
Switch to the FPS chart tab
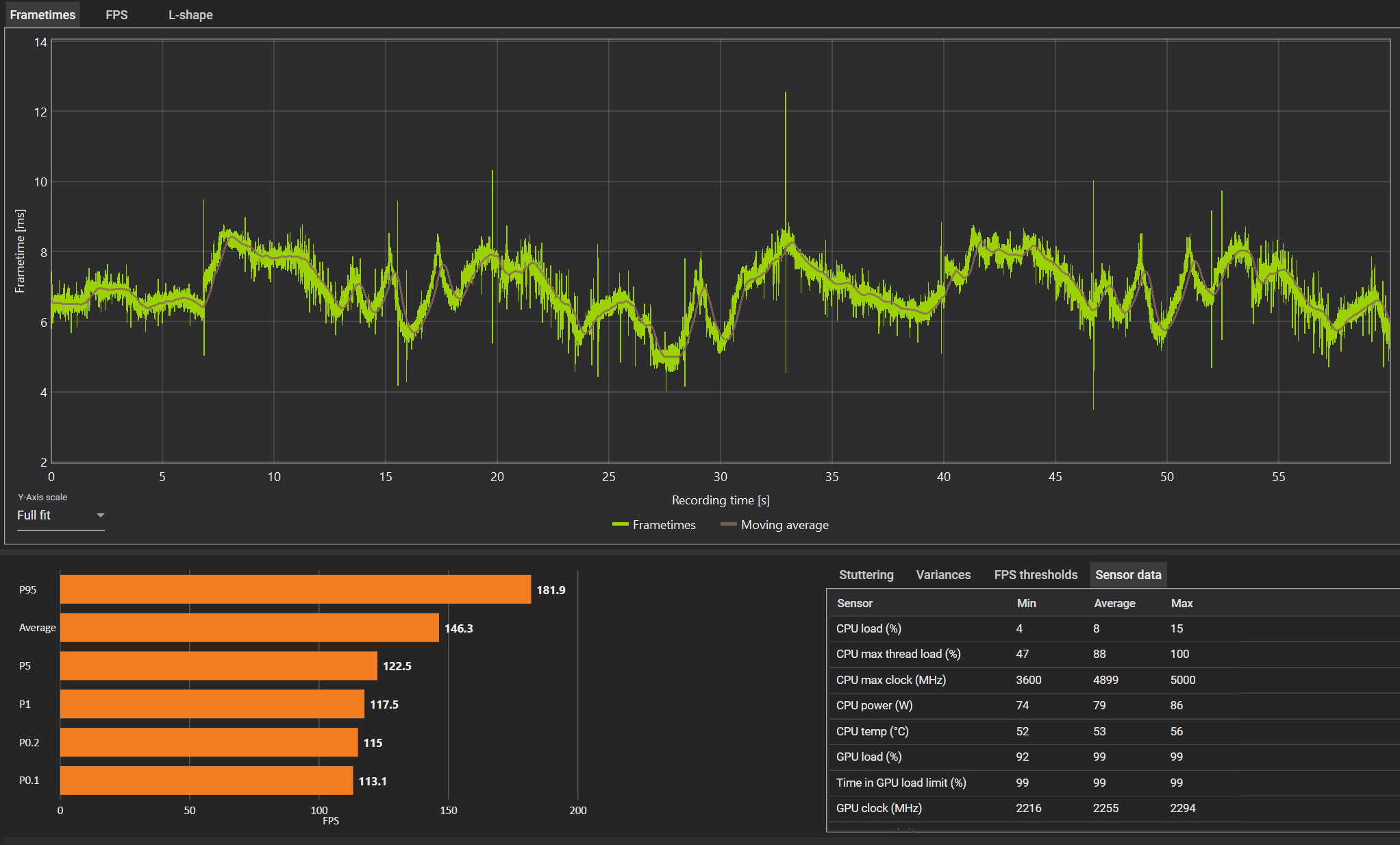pos(116,14)
